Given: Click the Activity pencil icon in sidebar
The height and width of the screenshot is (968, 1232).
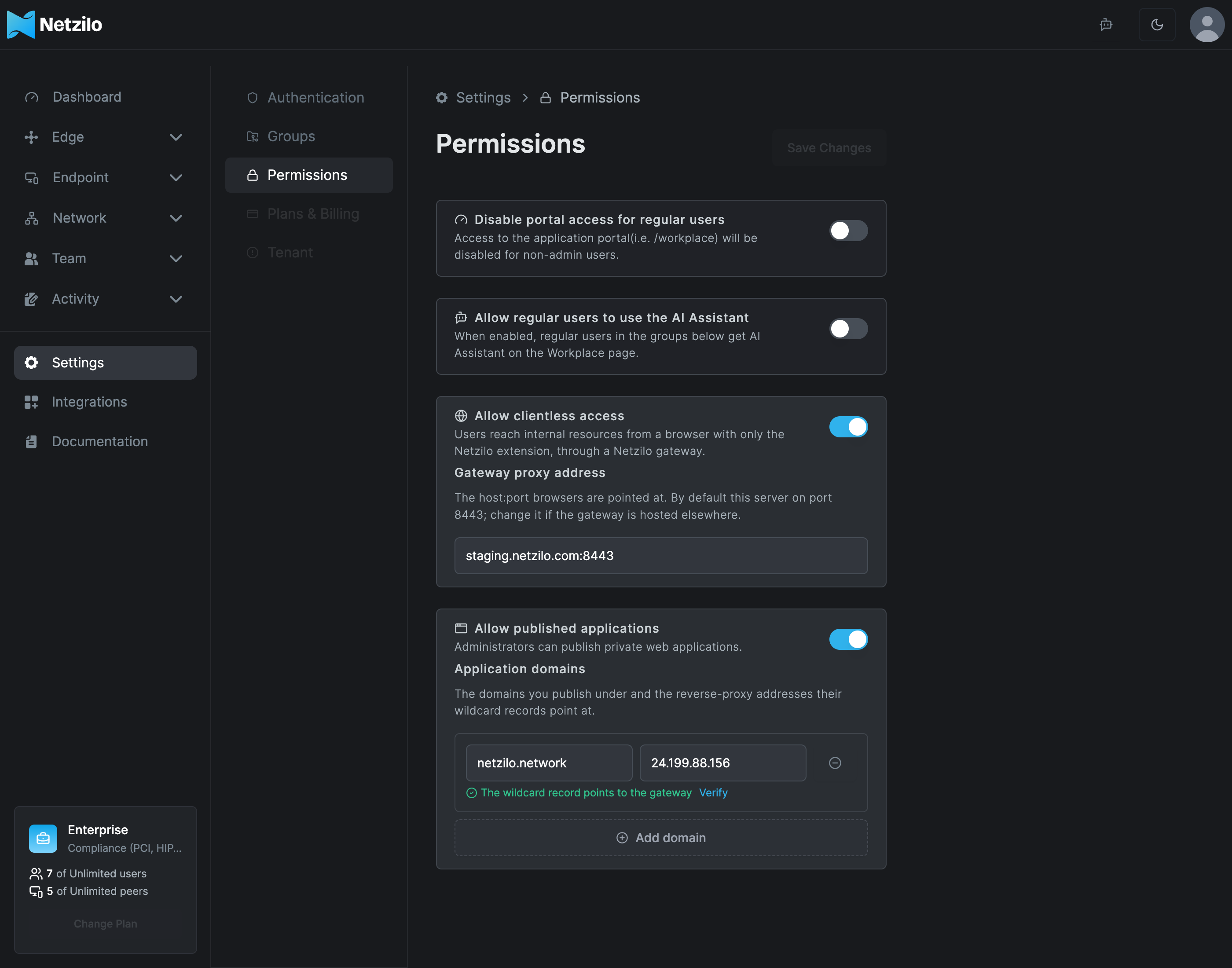Looking at the screenshot, I should click(x=31, y=299).
